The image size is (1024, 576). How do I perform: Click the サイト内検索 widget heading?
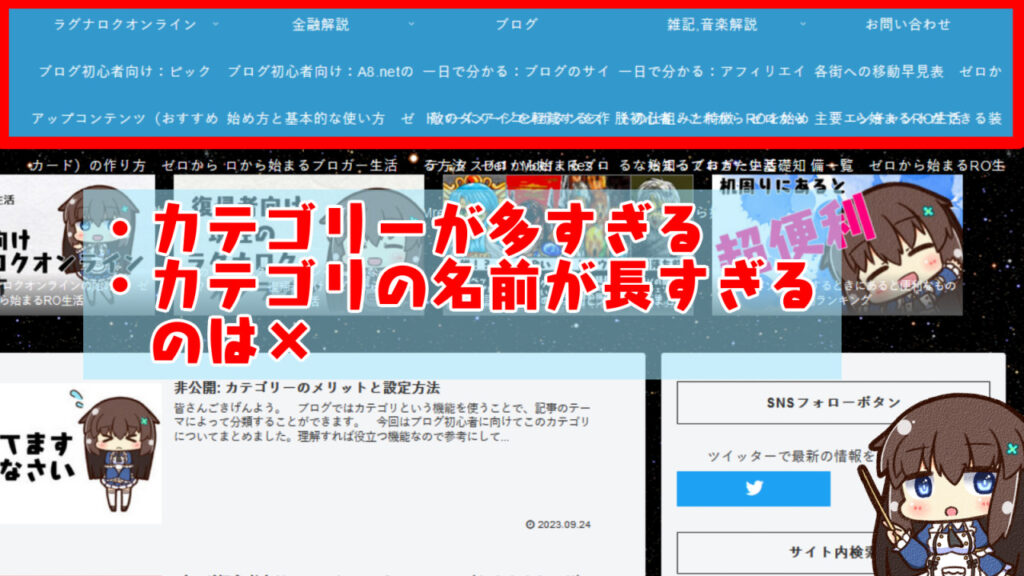coord(833,552)
